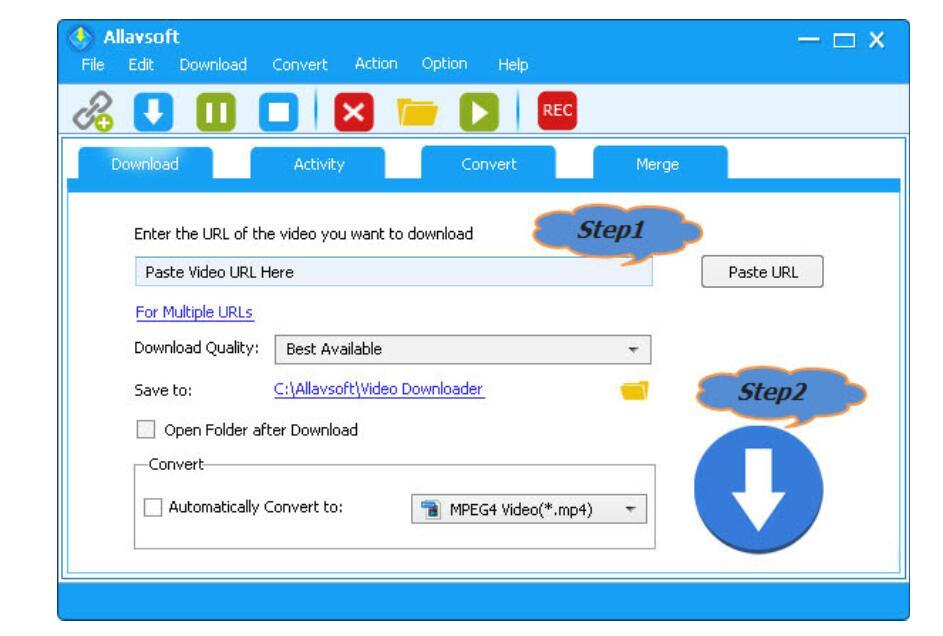This screenshot has height=636, width=943.
Task: Open the Help menu
Action: point(512,64)
